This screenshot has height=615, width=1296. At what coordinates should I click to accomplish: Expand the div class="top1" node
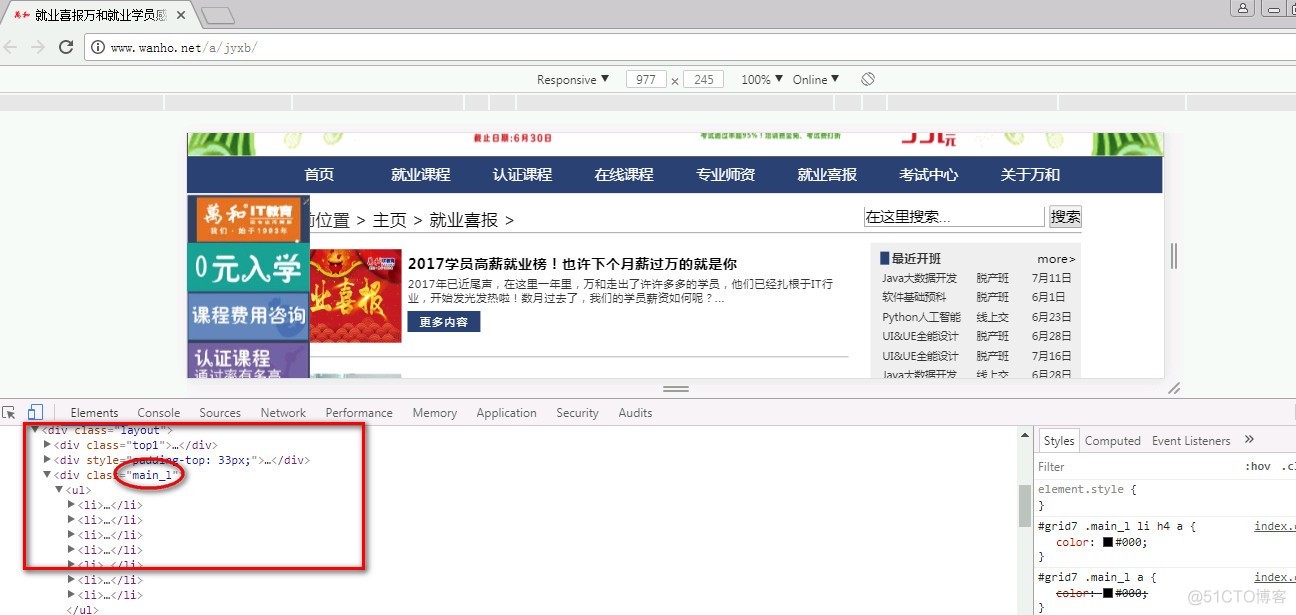point(47,445)
